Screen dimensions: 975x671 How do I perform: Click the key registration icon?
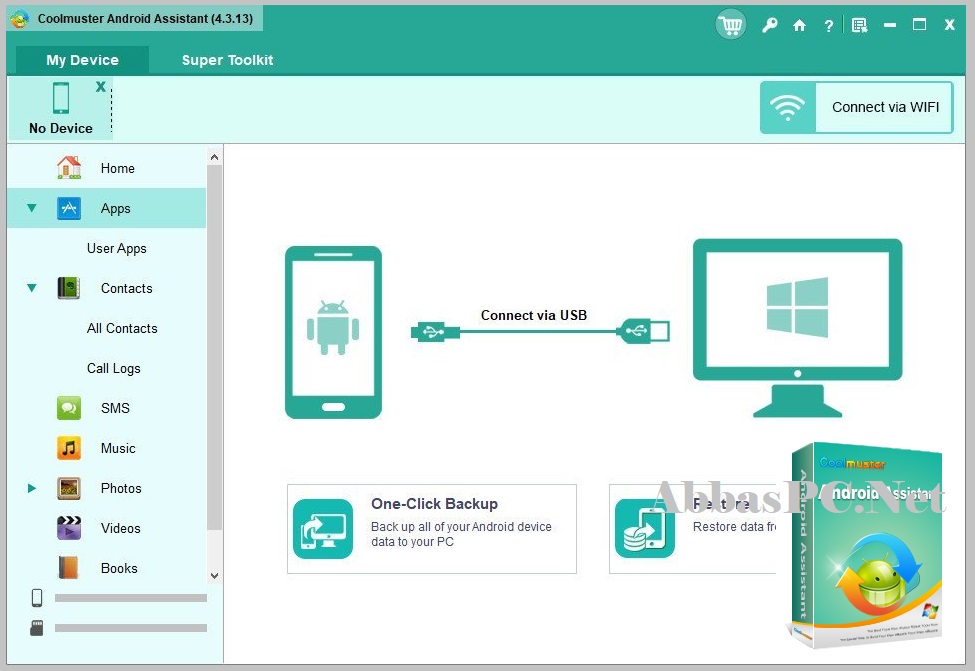tap(769, 25)
